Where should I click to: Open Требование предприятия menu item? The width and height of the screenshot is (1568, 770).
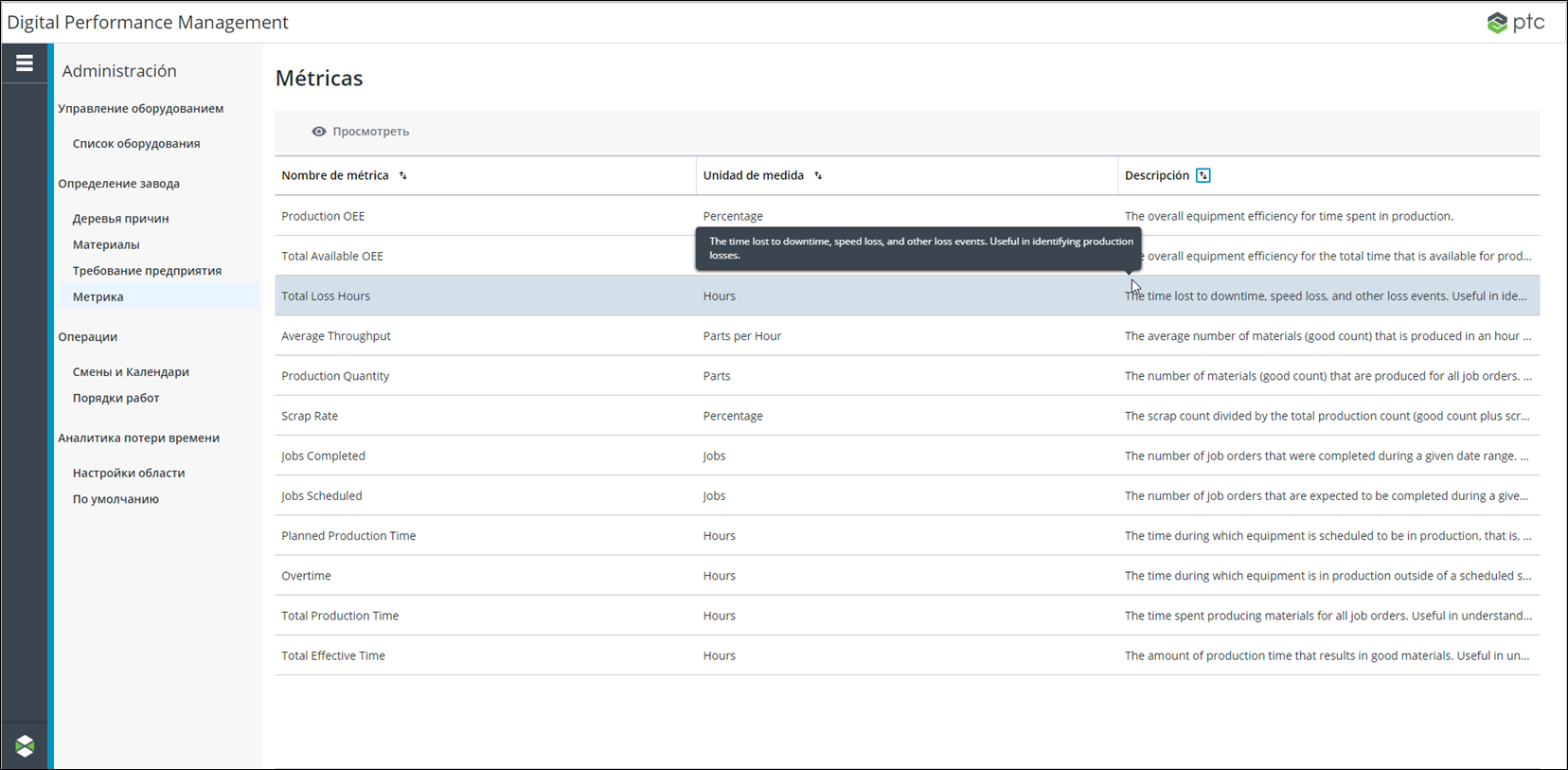tap(147, 271)
